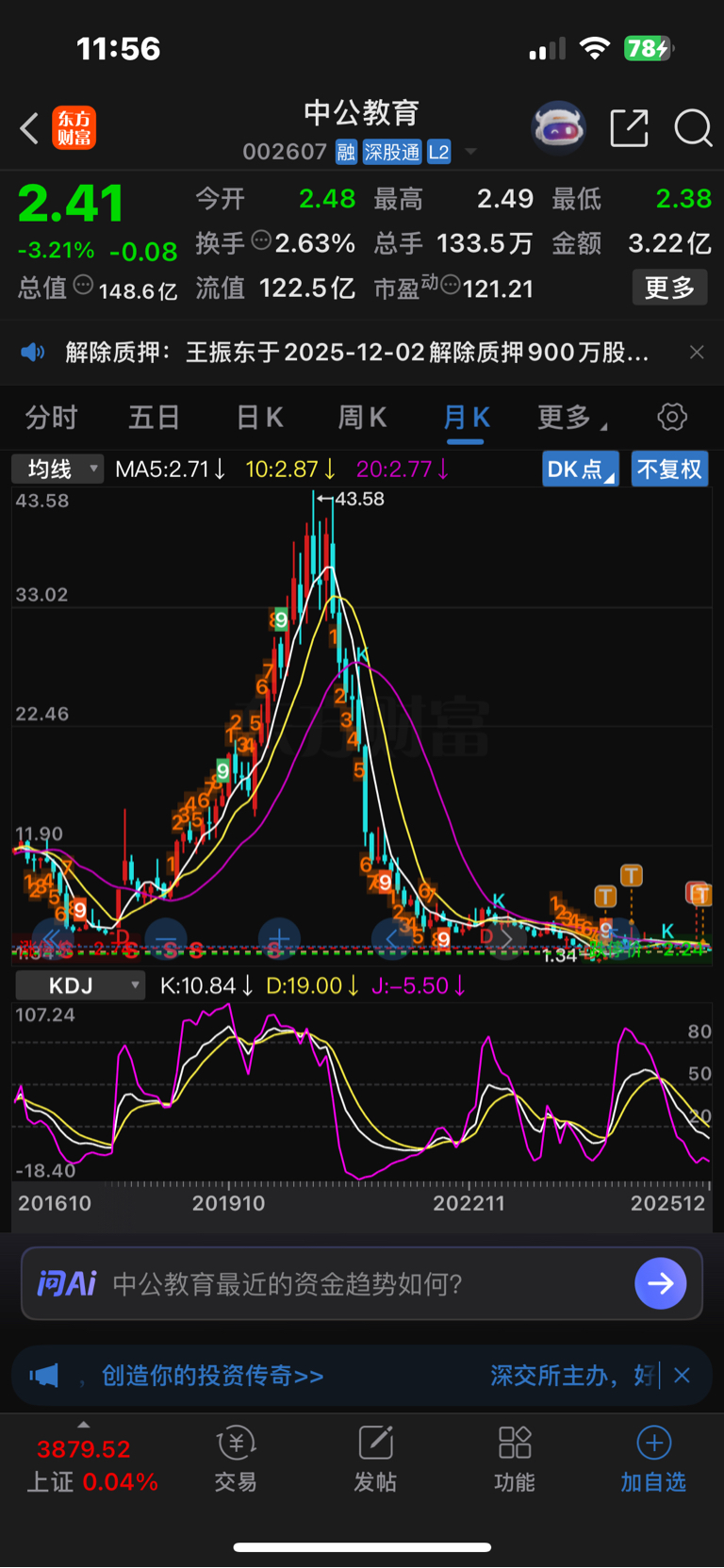Tap 最高 2.49 value
The height and width of the screenshot is (1568, 724).
pyautogui.click(x=505, y=199)
